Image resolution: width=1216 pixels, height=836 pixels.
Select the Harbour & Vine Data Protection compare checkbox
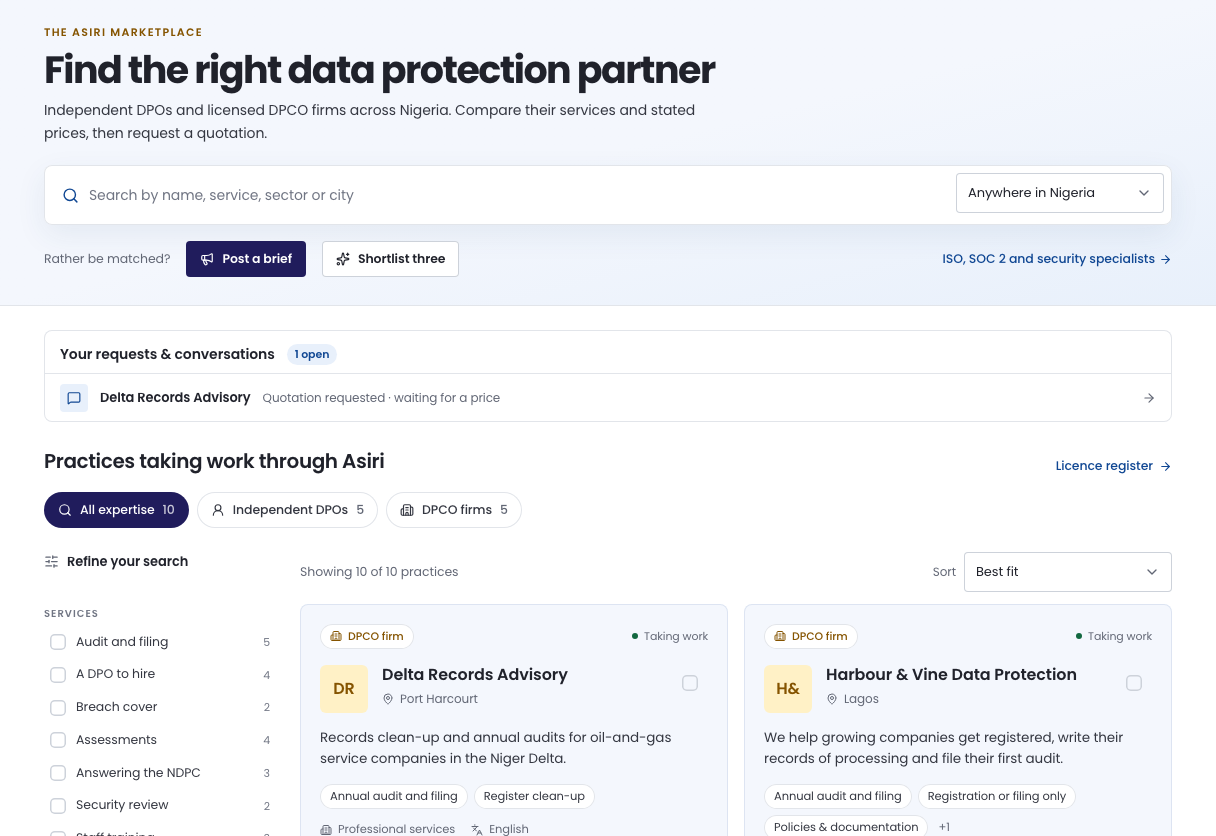point(1134,683)
